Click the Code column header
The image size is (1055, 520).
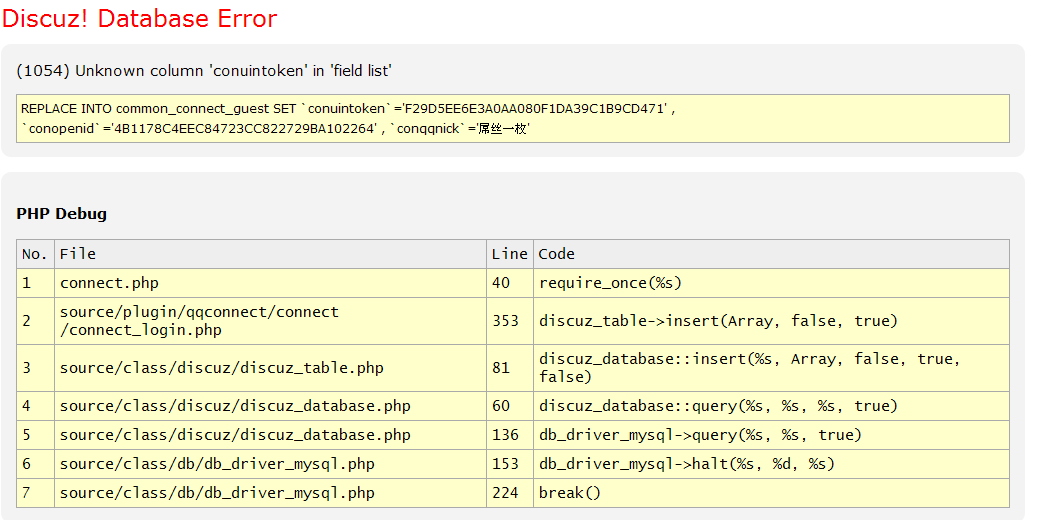557,254
